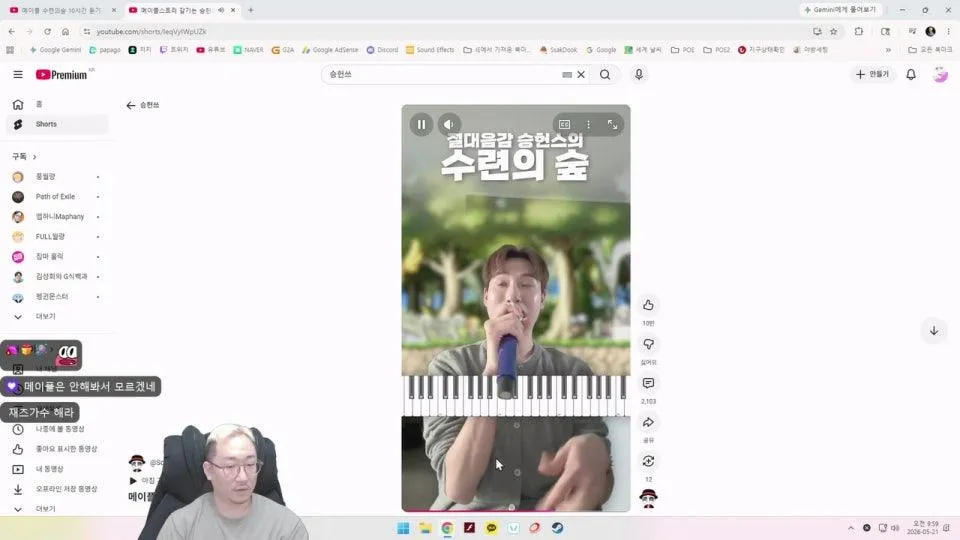Go to 홈 in the sidebar

[57, 104]
